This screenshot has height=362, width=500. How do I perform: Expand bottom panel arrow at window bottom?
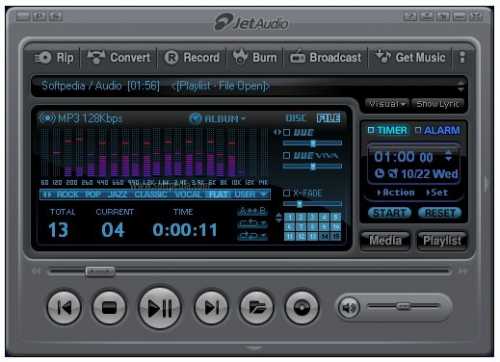pos(253,348)
